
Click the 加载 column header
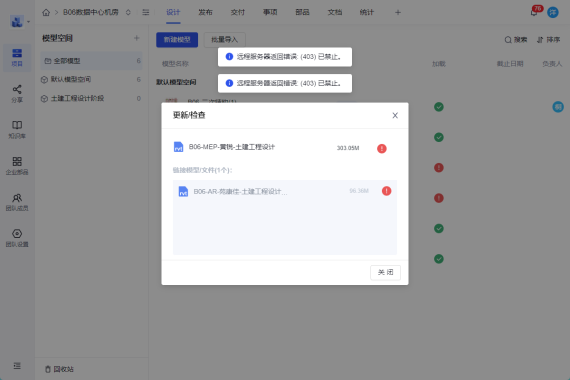[x=439, y=64]
